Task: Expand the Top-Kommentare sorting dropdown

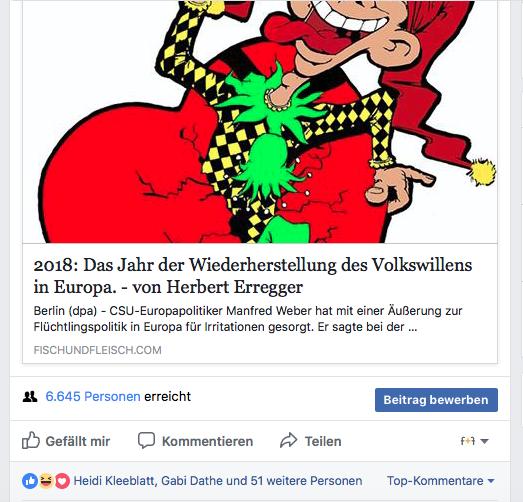Action: coord(441,481)
